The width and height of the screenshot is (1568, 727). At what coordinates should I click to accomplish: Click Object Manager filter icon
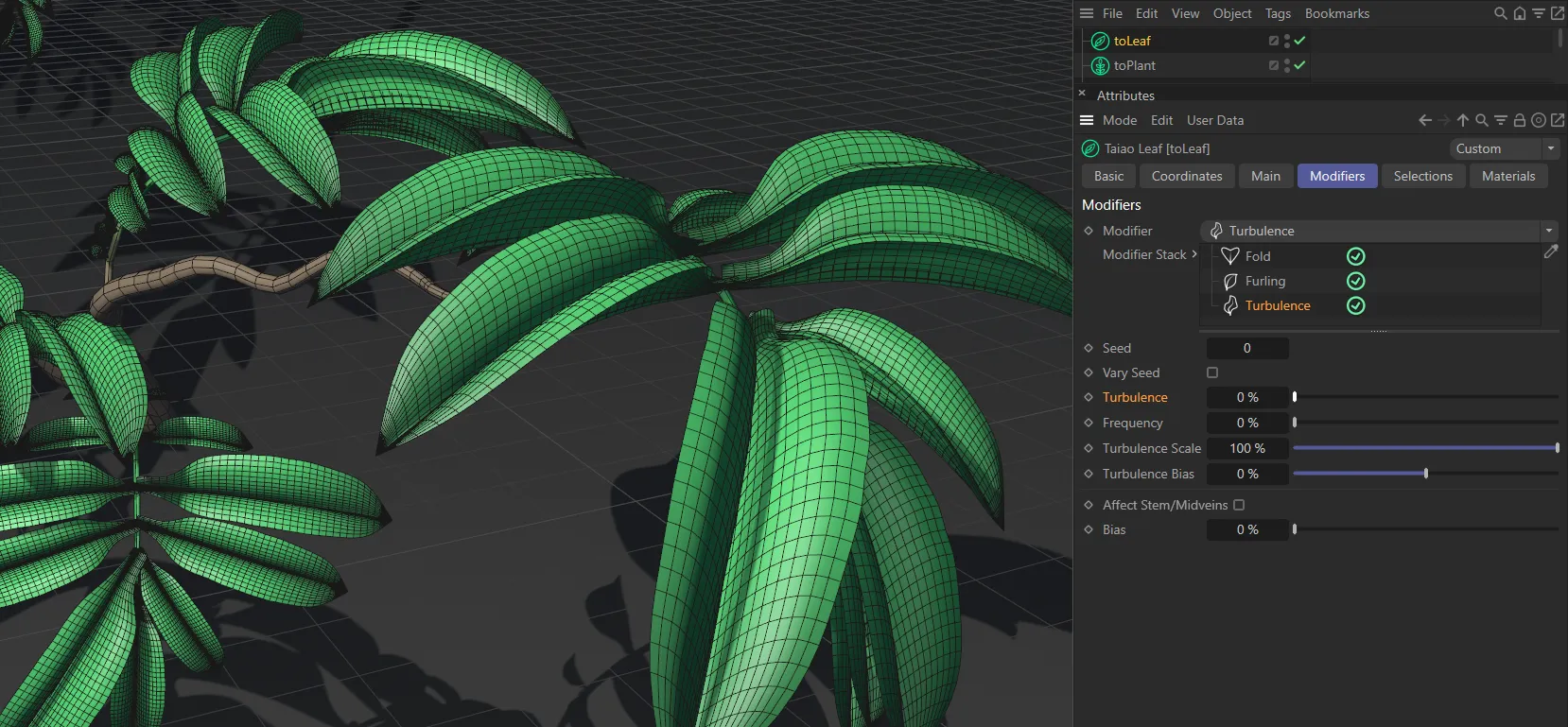(x=1539, y=13)
